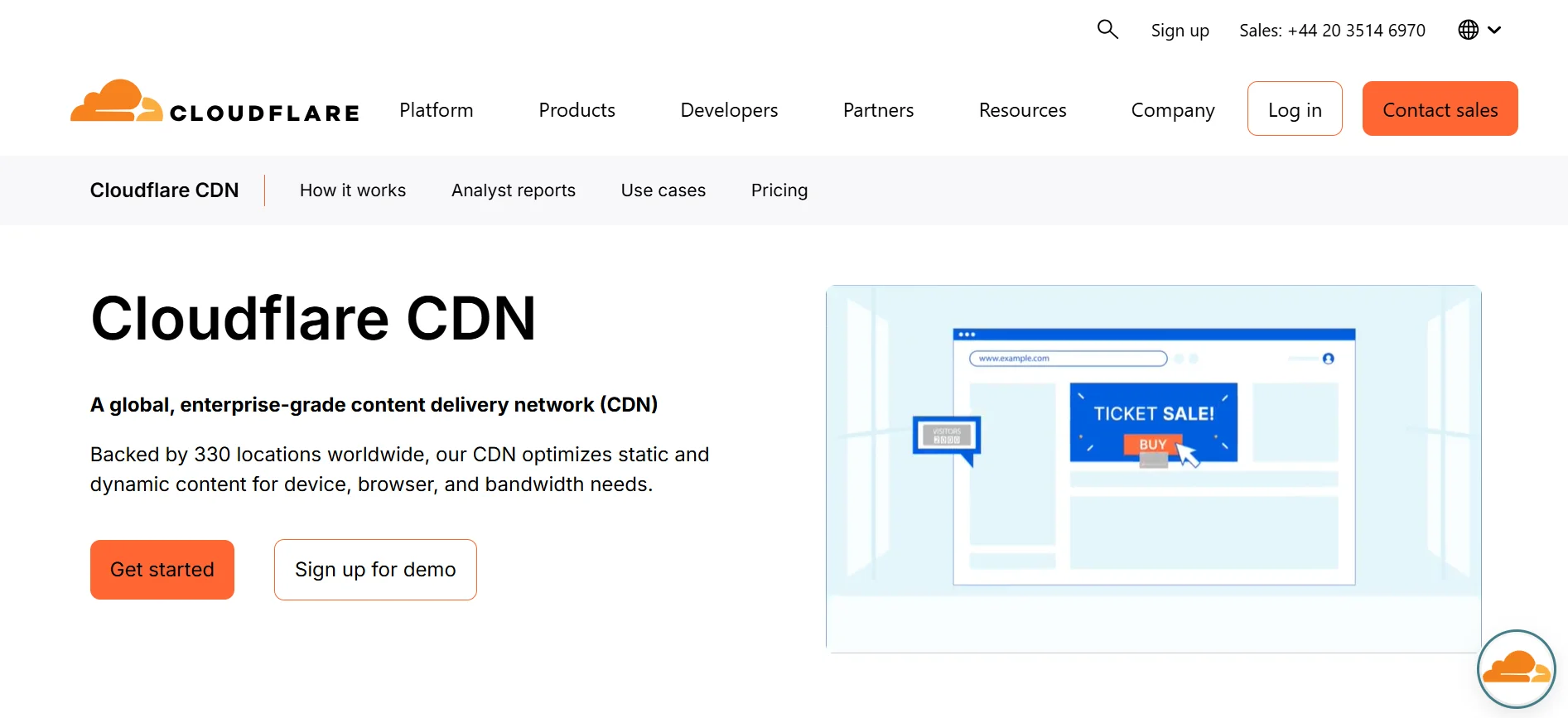Viewport: 1568px width, 718px height.
Task: Click the Sales phone number link
Action: tap(1333, 31)
